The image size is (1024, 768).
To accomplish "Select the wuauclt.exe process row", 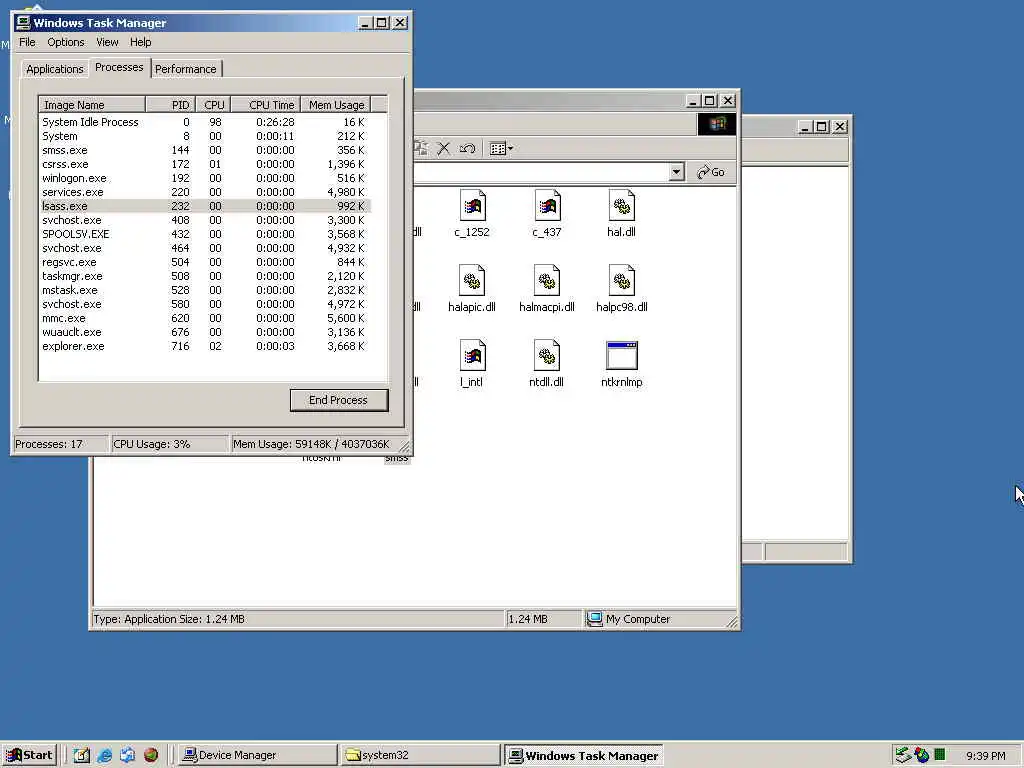I will [x=204, y=332].
